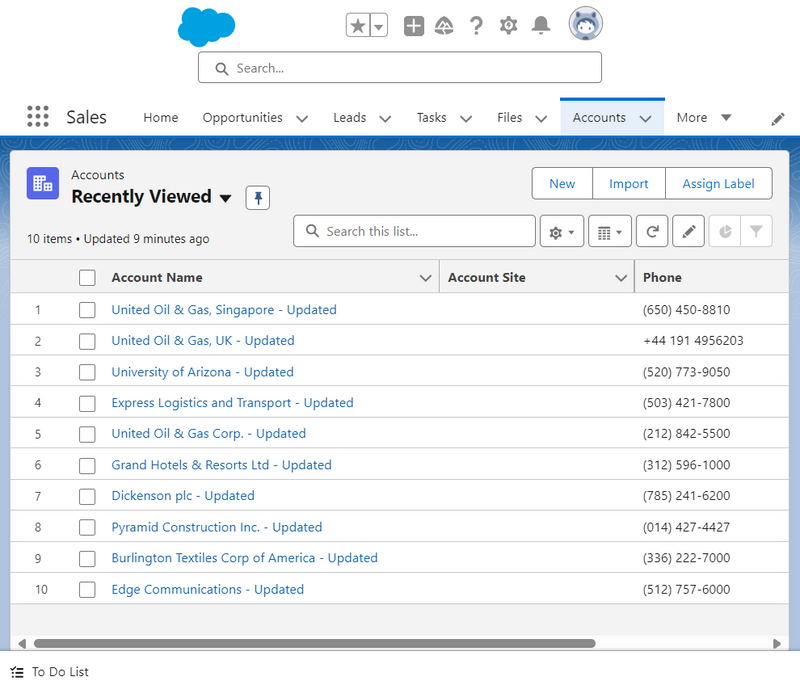Image resolution: width=800 pixels, height=680 pixels.
Task: Check Dickenson plc row
Action: coord(87,496)
